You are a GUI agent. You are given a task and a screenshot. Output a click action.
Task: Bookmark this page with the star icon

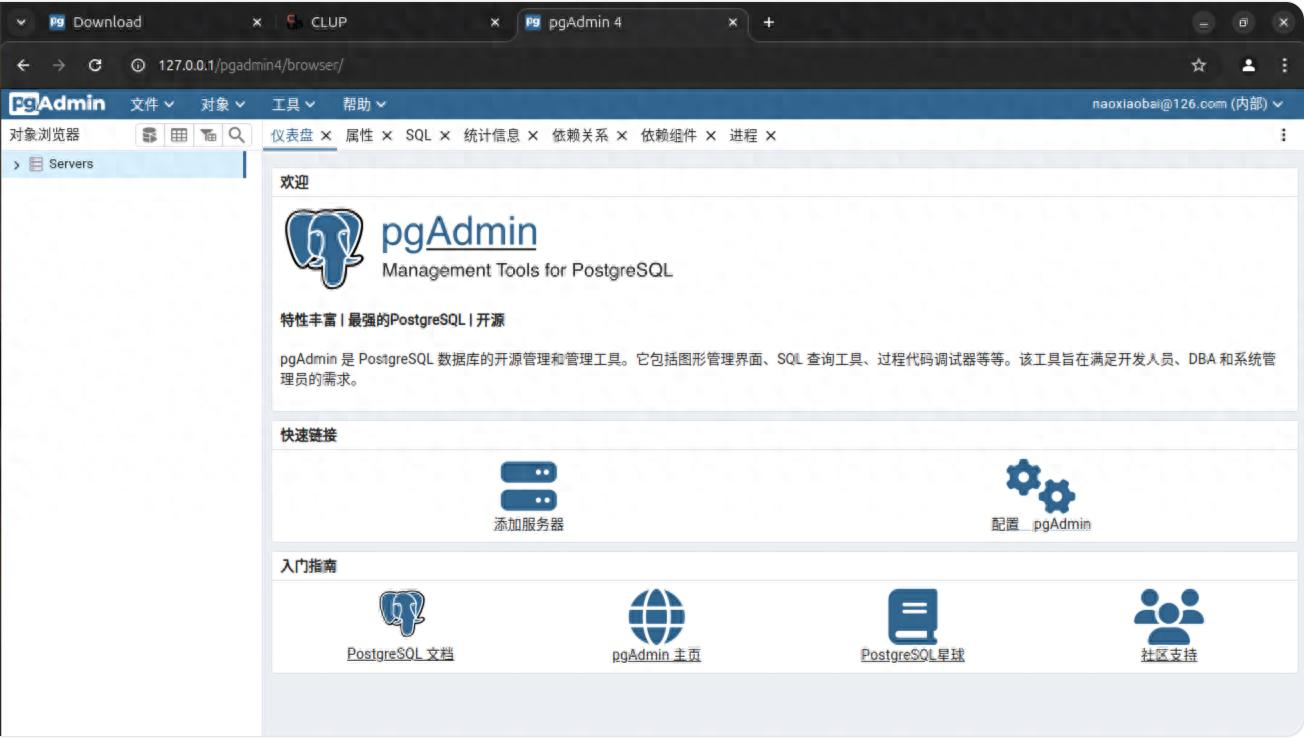[1198, 65]
